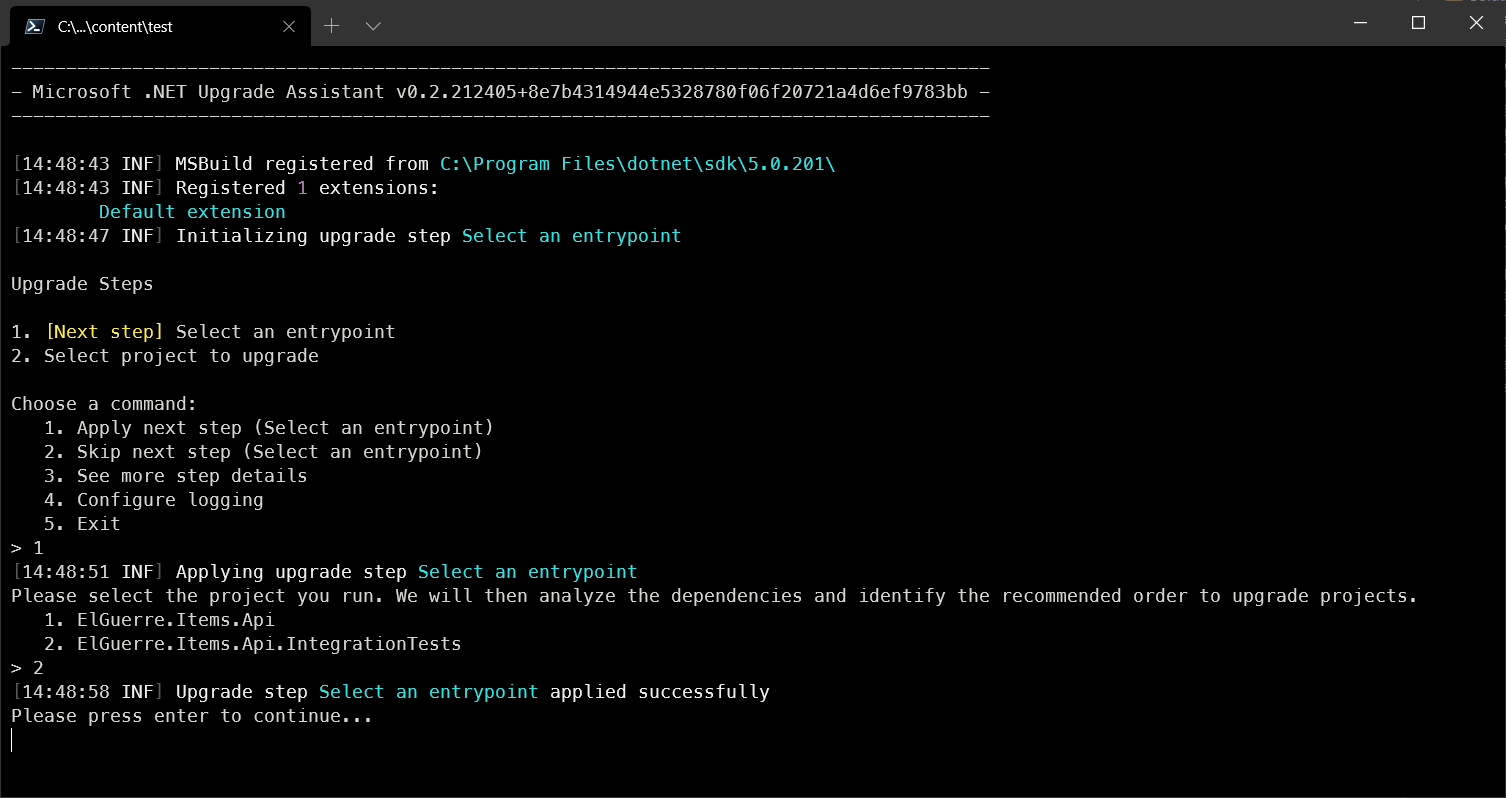Click the cyan 'Default extension' text

(192, 212)
